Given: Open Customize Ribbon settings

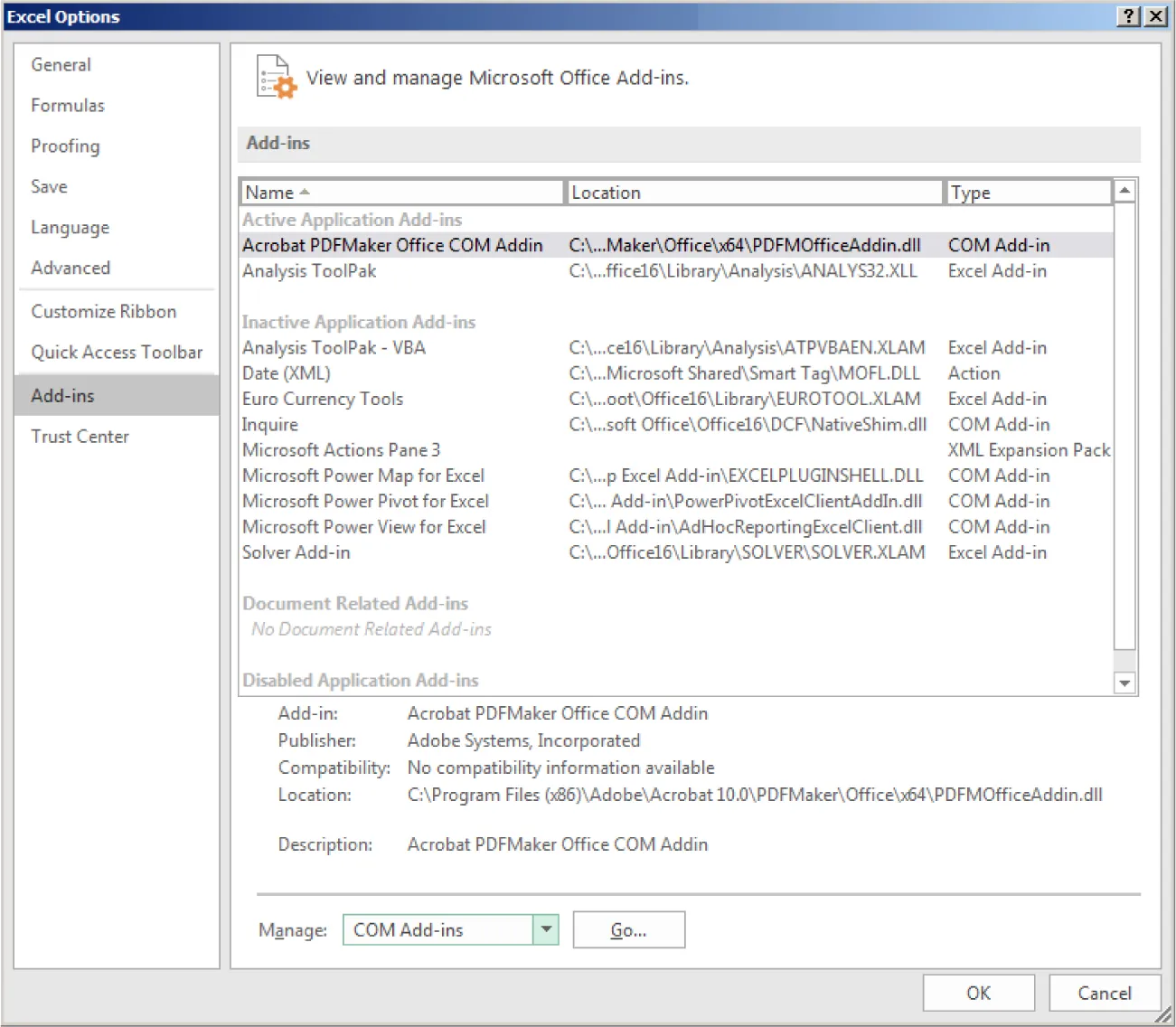Looking at the screenshot, I should [x=104, y=311].
